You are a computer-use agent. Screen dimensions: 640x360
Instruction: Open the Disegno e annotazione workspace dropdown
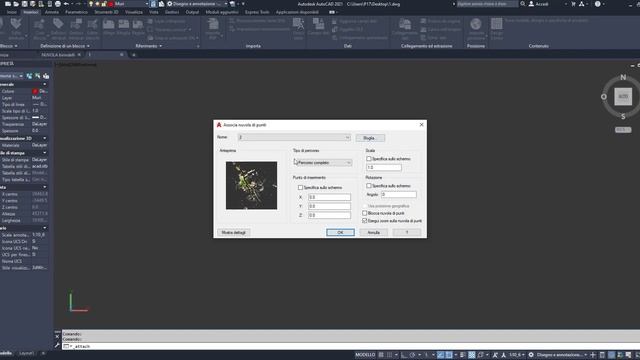tap(226, 4)
